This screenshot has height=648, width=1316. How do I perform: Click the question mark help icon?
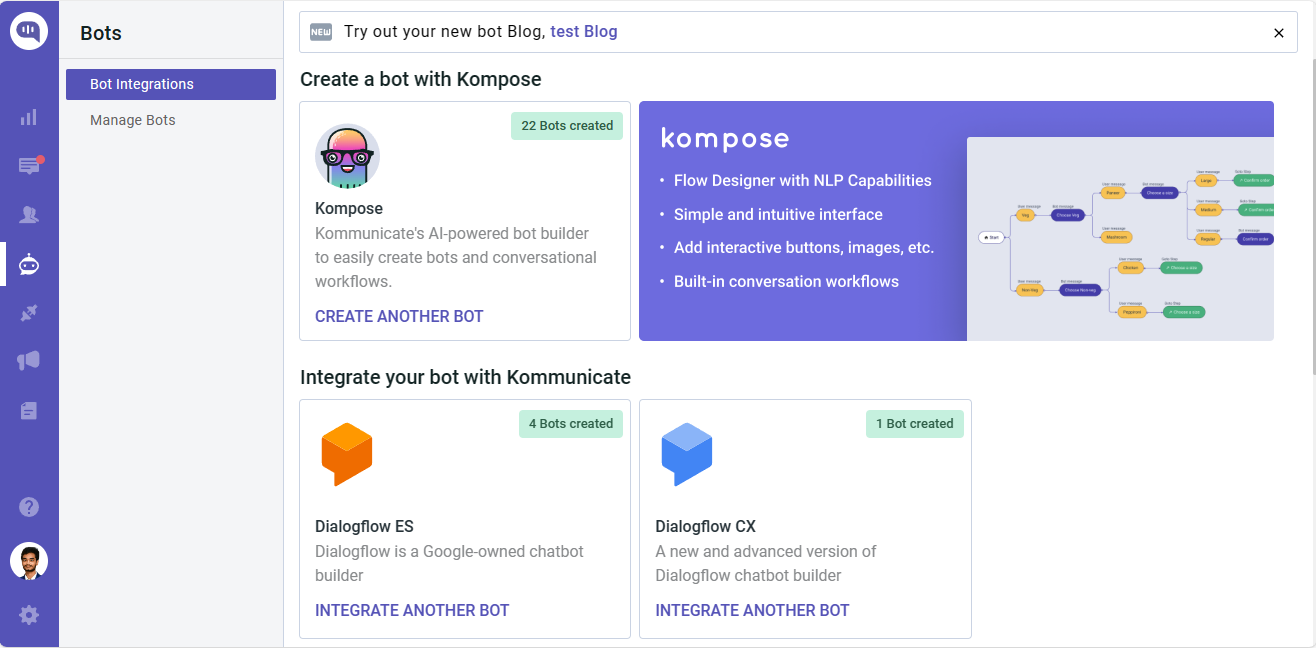29,507
